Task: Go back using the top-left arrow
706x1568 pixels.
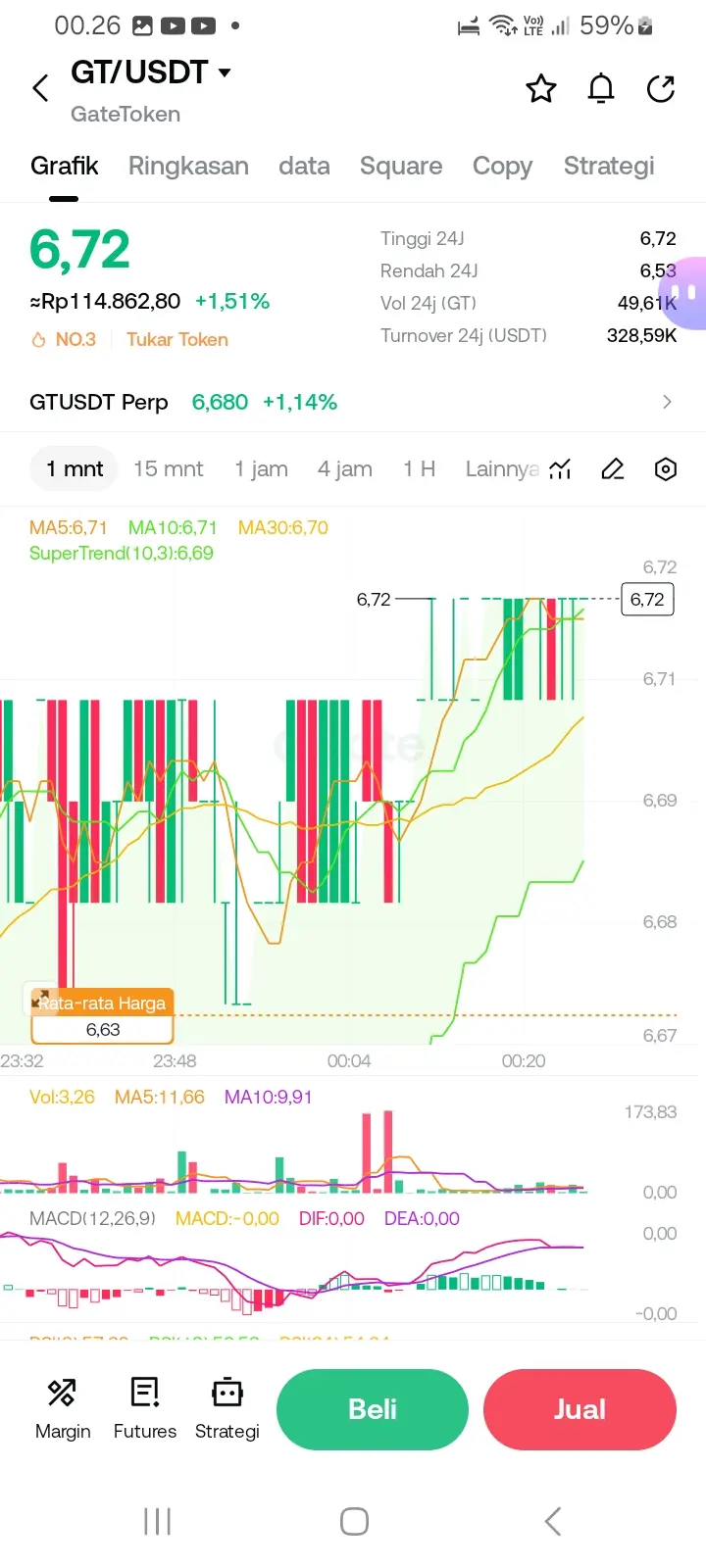Action: 40,88
